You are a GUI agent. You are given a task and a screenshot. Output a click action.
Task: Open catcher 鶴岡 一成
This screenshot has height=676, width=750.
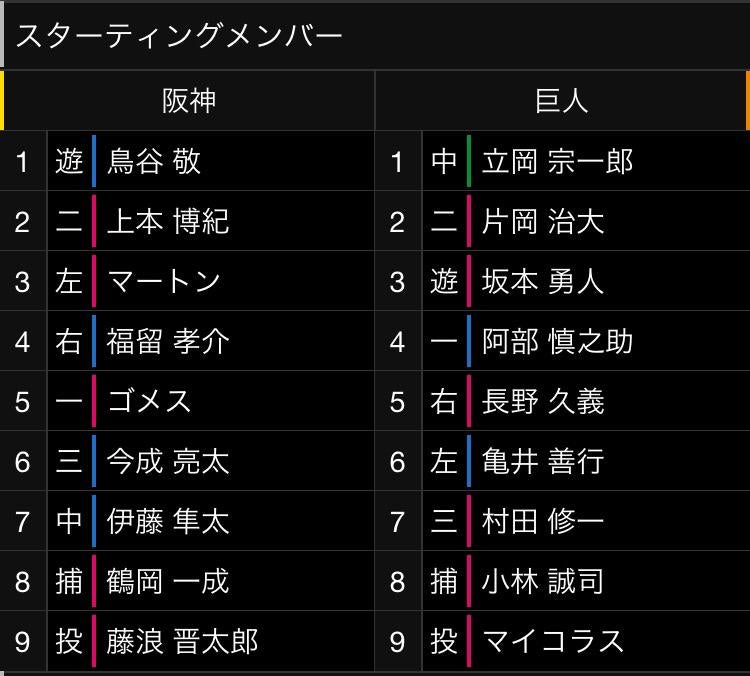[168, 581]
